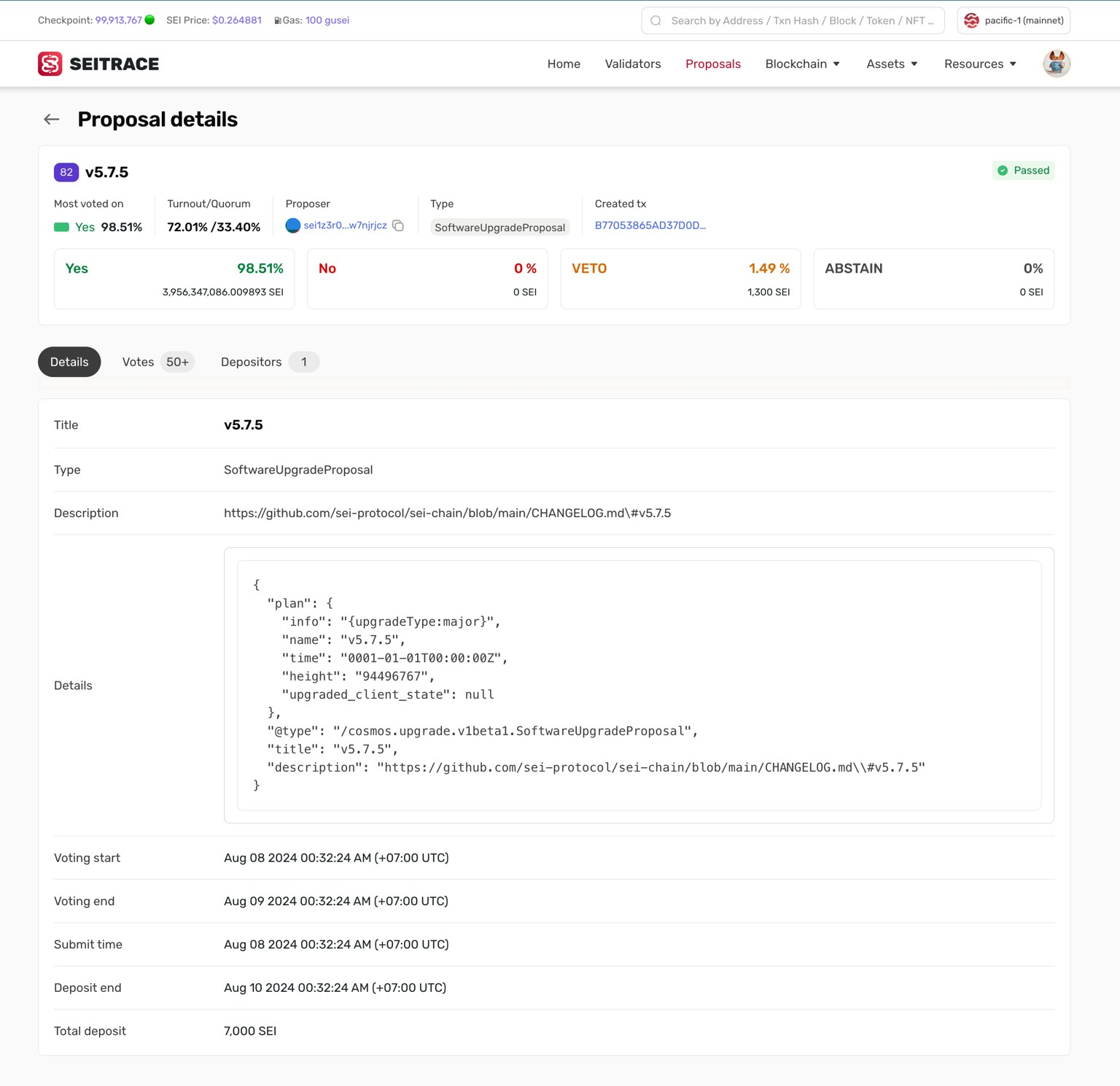Open proposer sei1z3r0...w7njrjcz address link
This screenshot has width=1120, height=1086.
pos(346,225)
